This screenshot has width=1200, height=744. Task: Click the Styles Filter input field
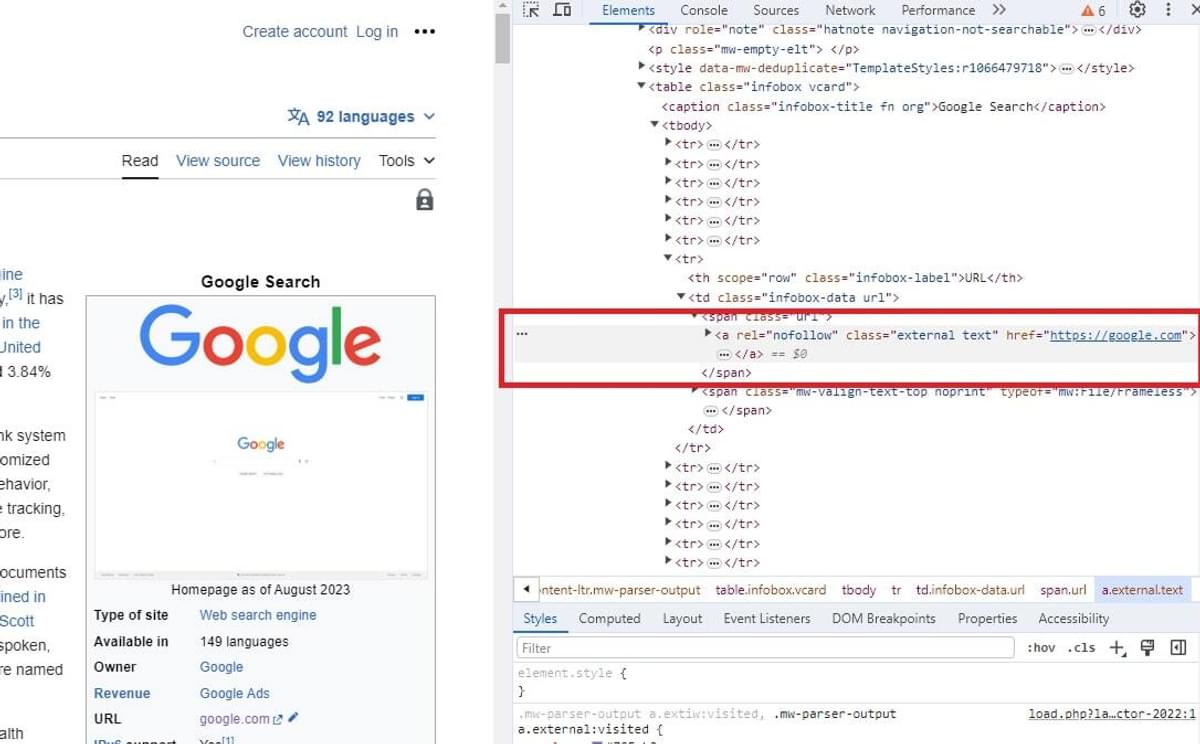click(x=765, y=648)
